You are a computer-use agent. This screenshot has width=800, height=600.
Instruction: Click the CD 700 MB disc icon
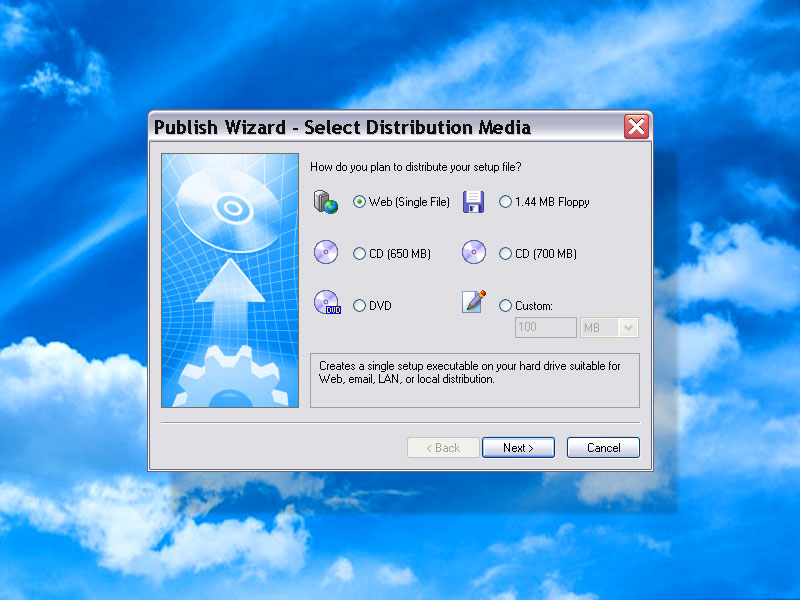click(x=473, y=252)
